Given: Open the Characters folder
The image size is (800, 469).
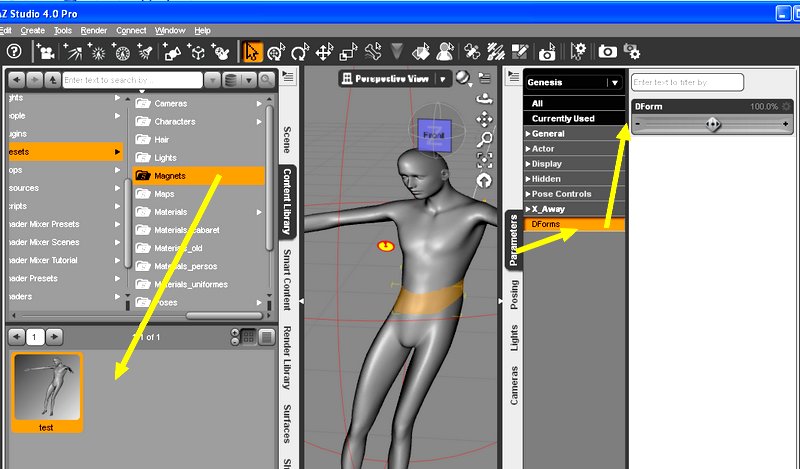Looking at the screenshot, I should pyautogui.click(x=199, y=121).
